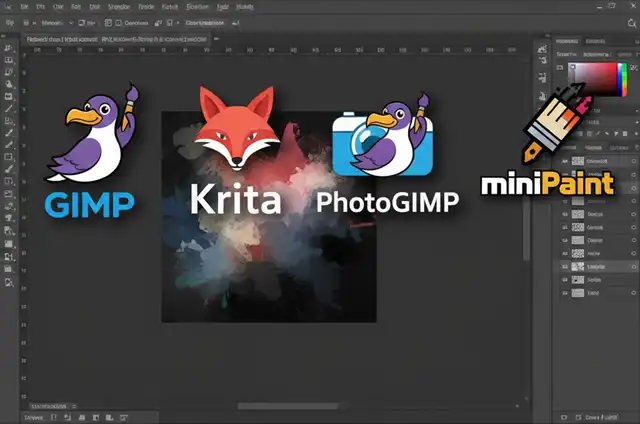Image resolution: width=640 pixels, height=424 pixels.
Task: Click the horizontal scrollbar thumb below the canvas
Action: pyautogui.click(x=288, y=406)
